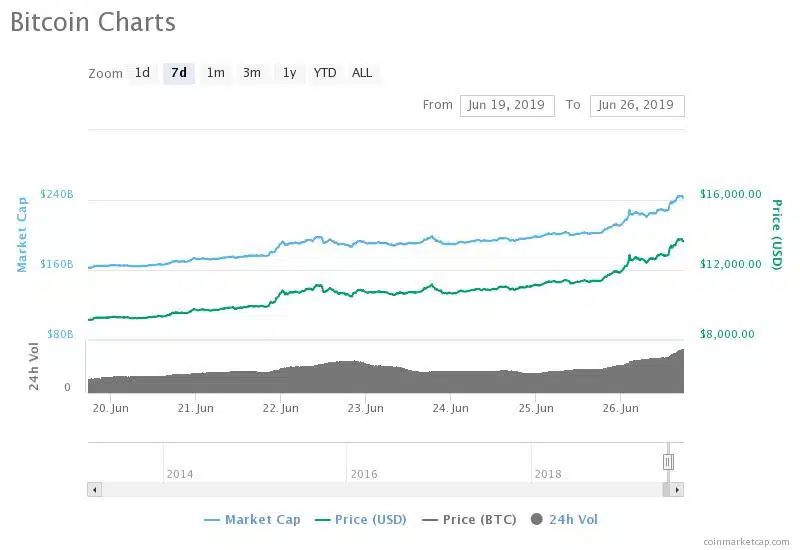Grab the navigator range handle
Screen dimensions: 800x550
coord(668,462)
